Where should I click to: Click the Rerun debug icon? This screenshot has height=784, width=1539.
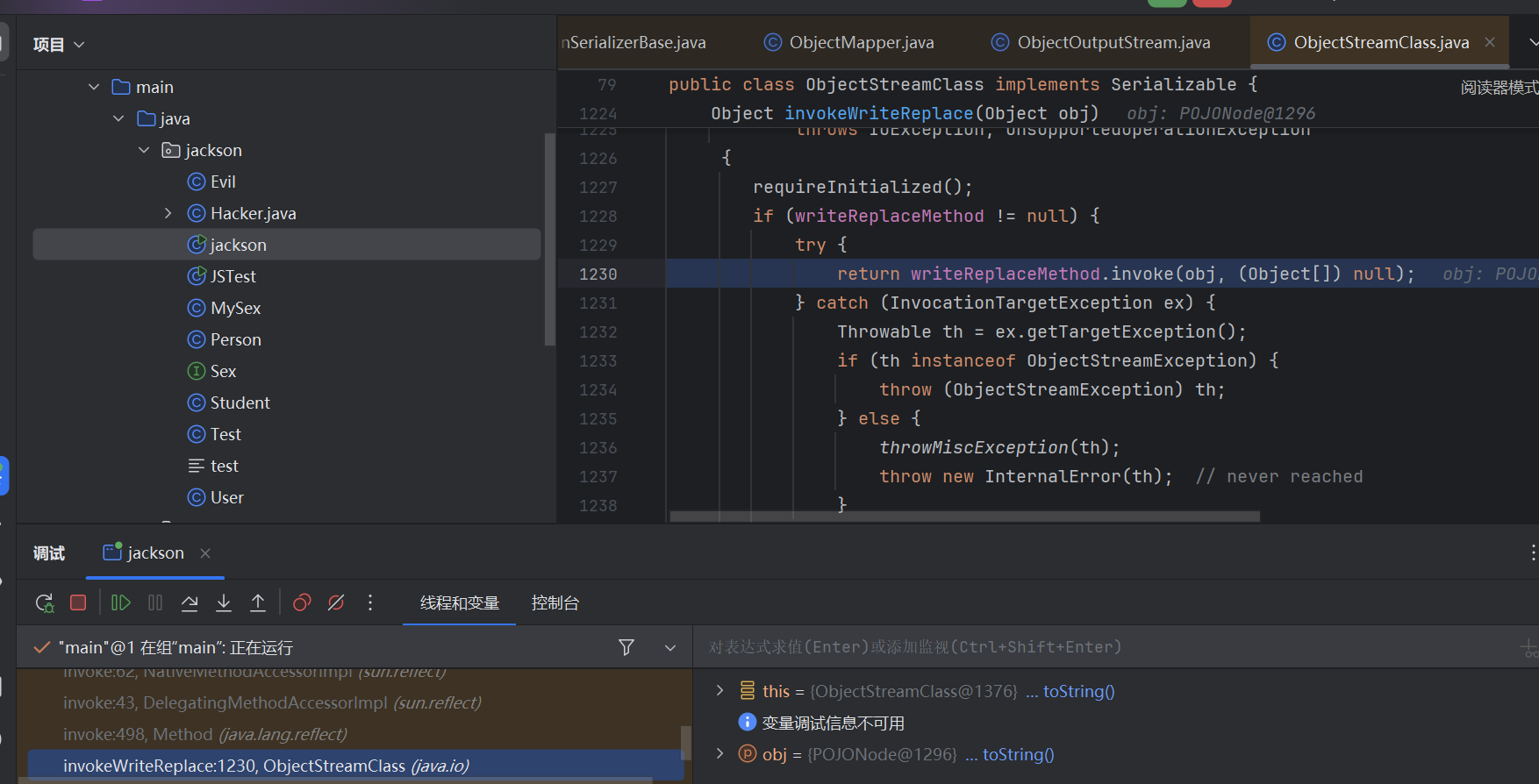pos(44,602)
